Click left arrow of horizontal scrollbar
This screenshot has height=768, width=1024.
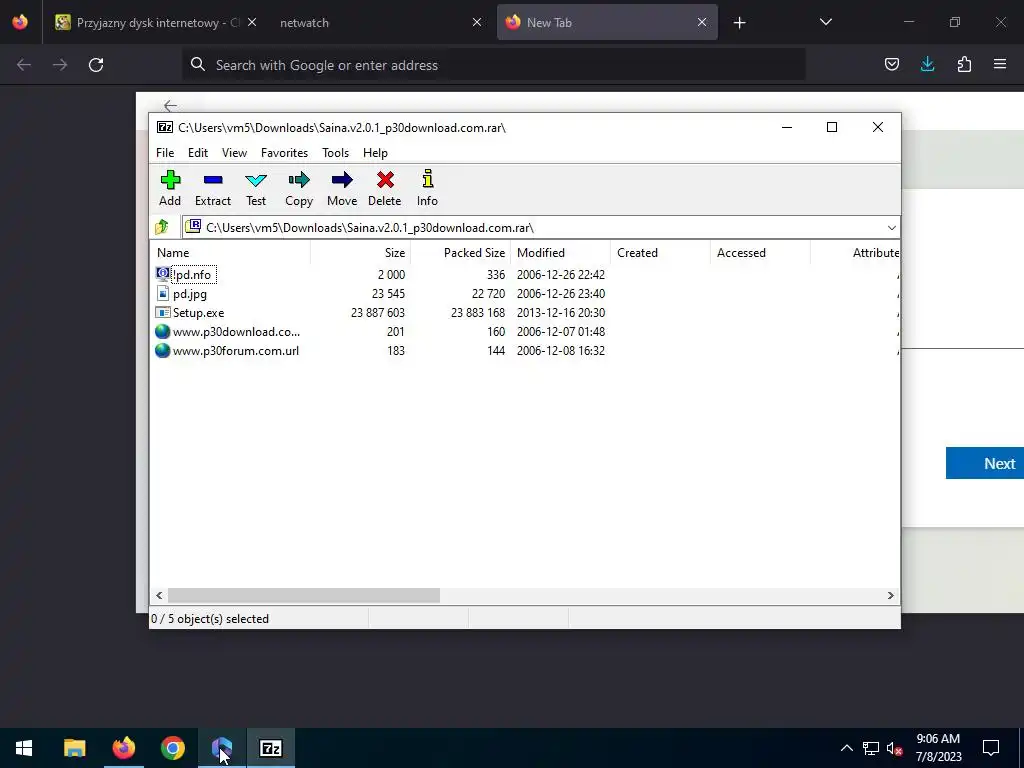(x=159, y=596)
